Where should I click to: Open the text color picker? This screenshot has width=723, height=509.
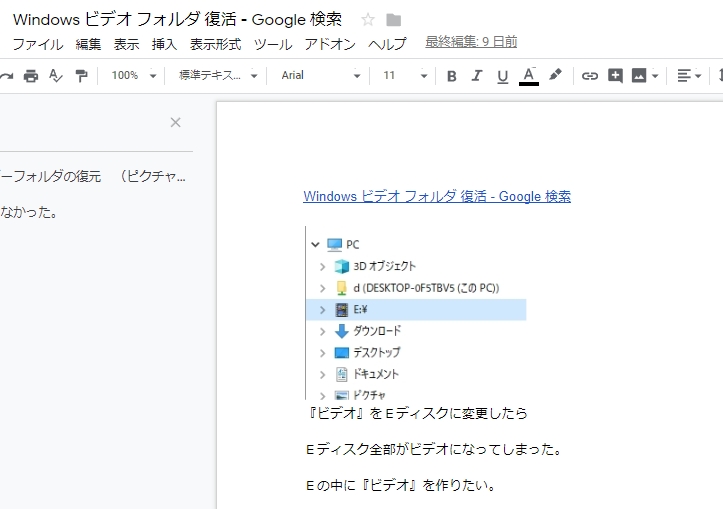pyautogui.click(x=529, y=76)
